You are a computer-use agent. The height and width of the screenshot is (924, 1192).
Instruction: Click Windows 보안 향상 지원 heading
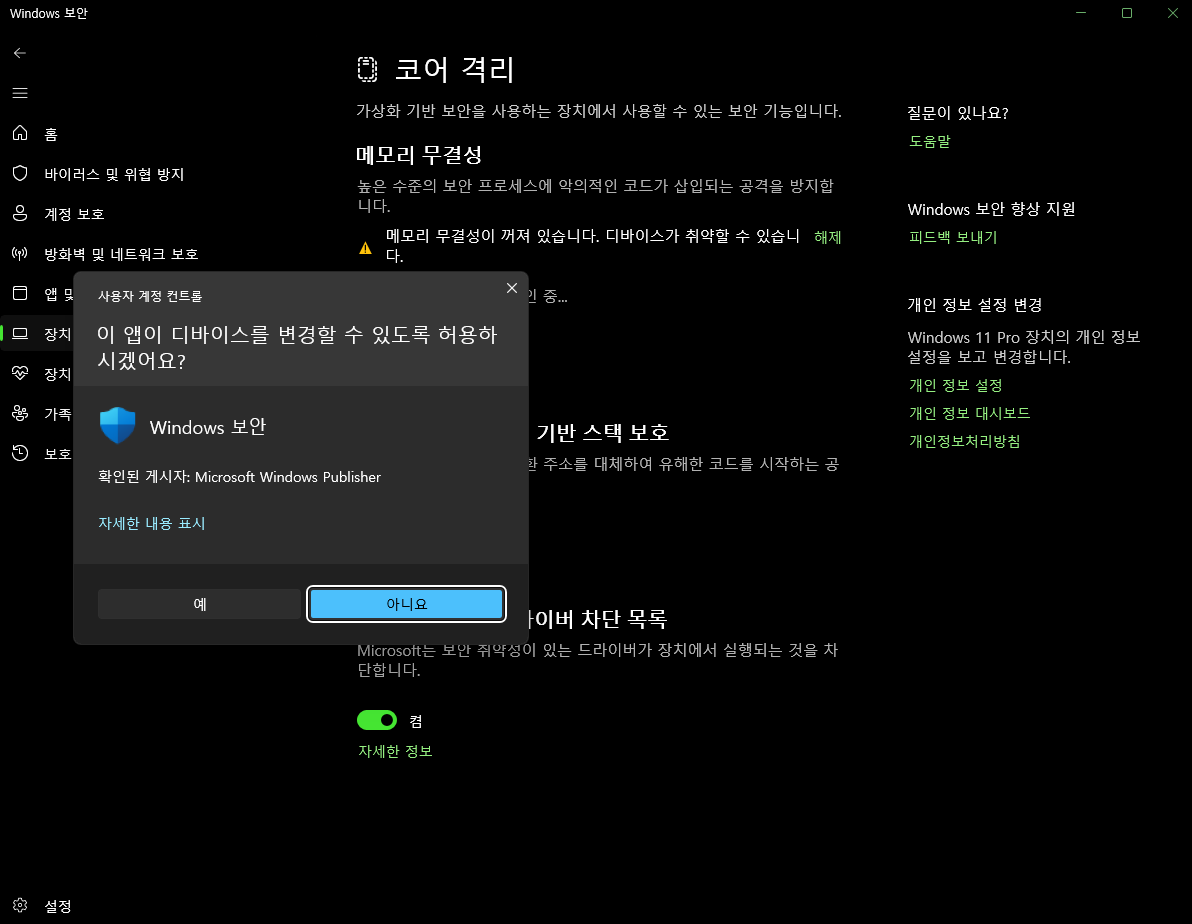point(991,209)
